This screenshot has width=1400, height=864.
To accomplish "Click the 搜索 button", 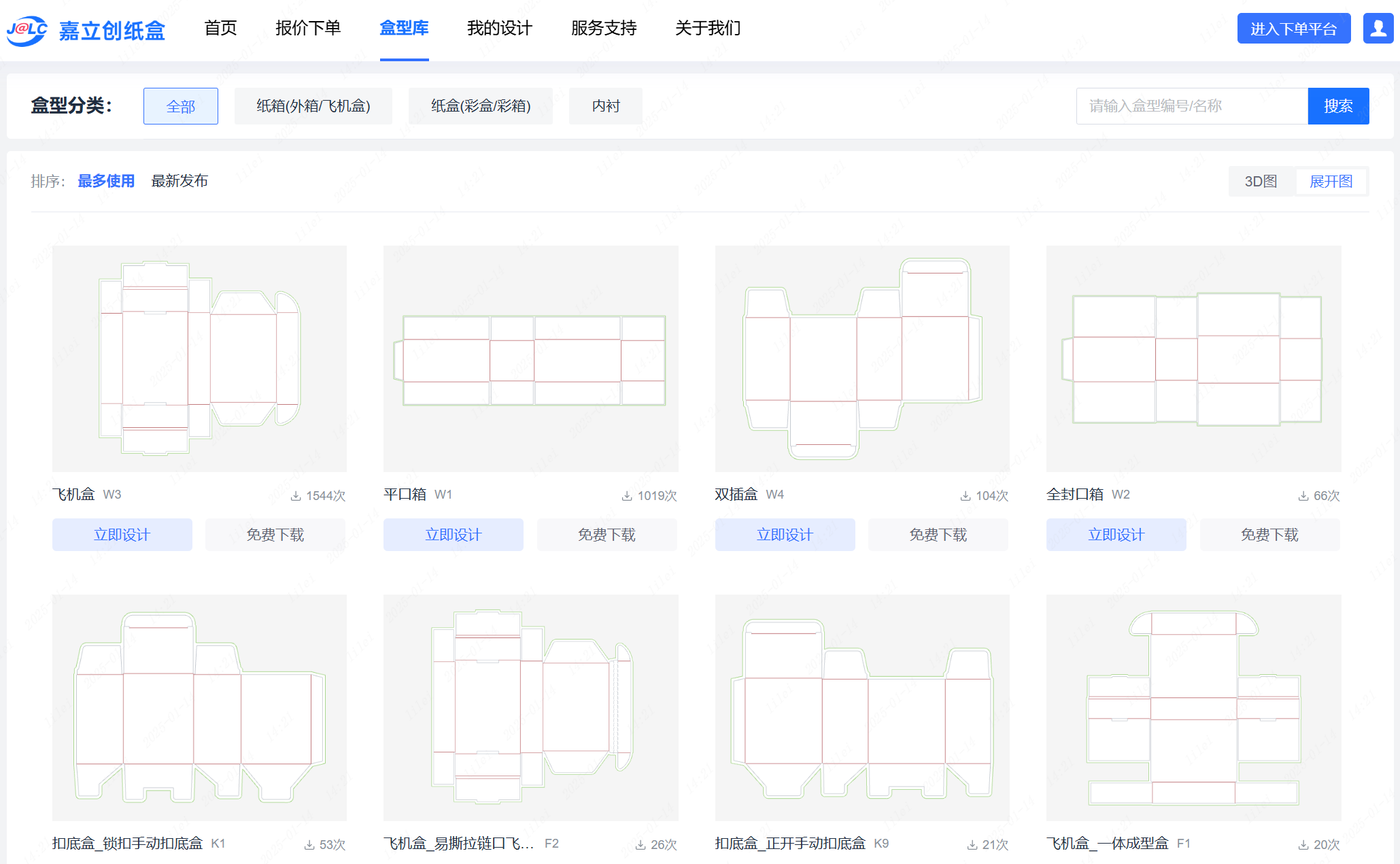I will tap(1338, 106).
